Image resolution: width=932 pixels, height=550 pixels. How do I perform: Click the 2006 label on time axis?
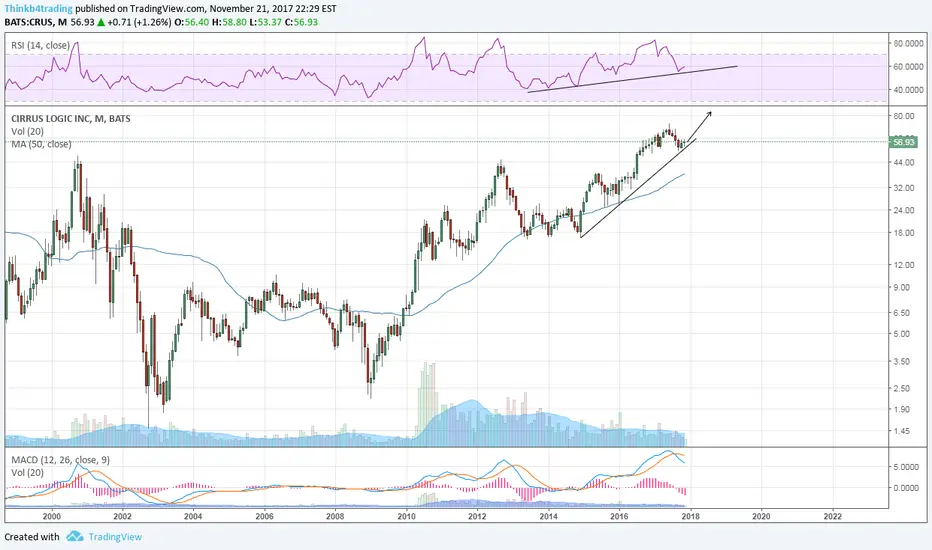[x=265, y=516]
